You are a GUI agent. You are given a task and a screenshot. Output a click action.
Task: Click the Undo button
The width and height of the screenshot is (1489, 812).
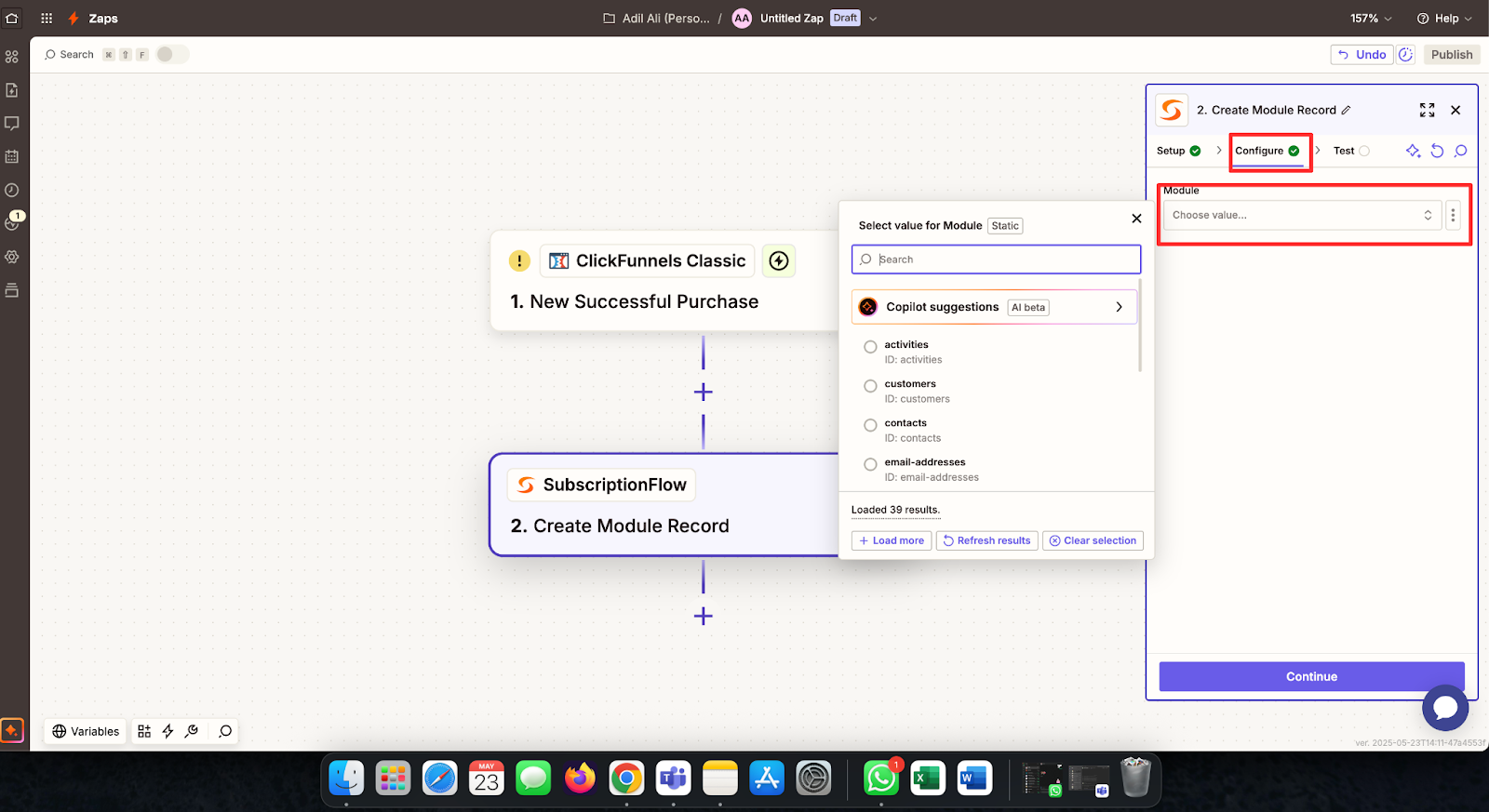(1362, 55)
